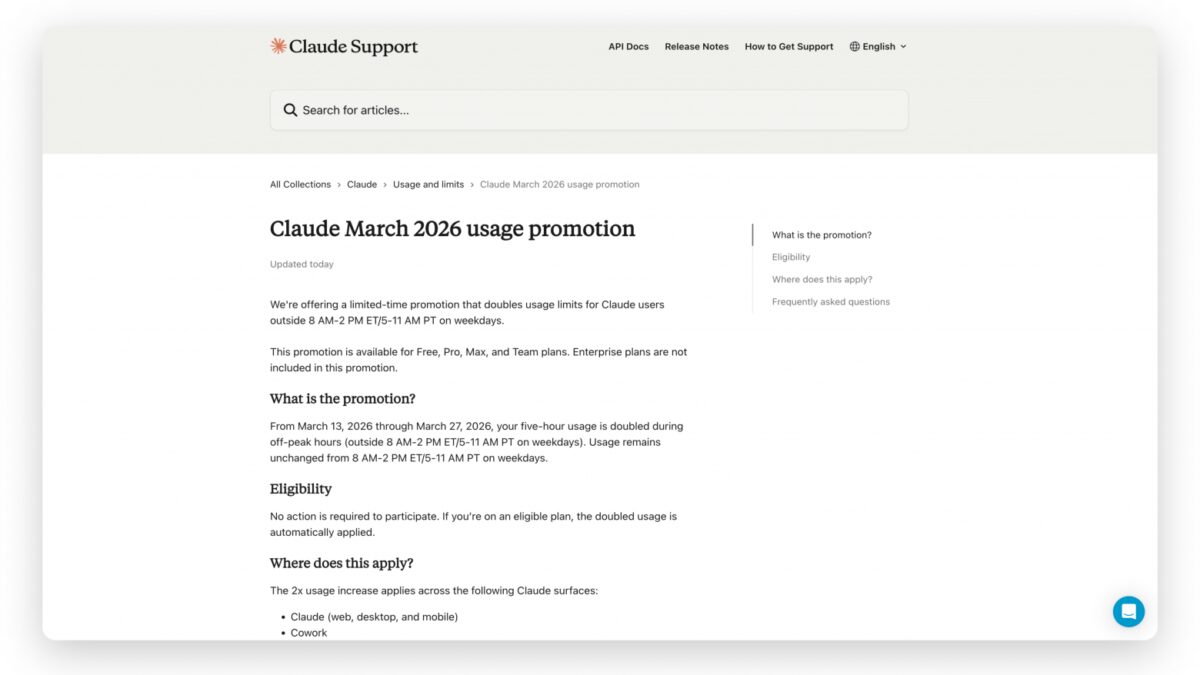Open the Intercom chat bubble
This screenshot has height=675, width=1200.
1129,611
